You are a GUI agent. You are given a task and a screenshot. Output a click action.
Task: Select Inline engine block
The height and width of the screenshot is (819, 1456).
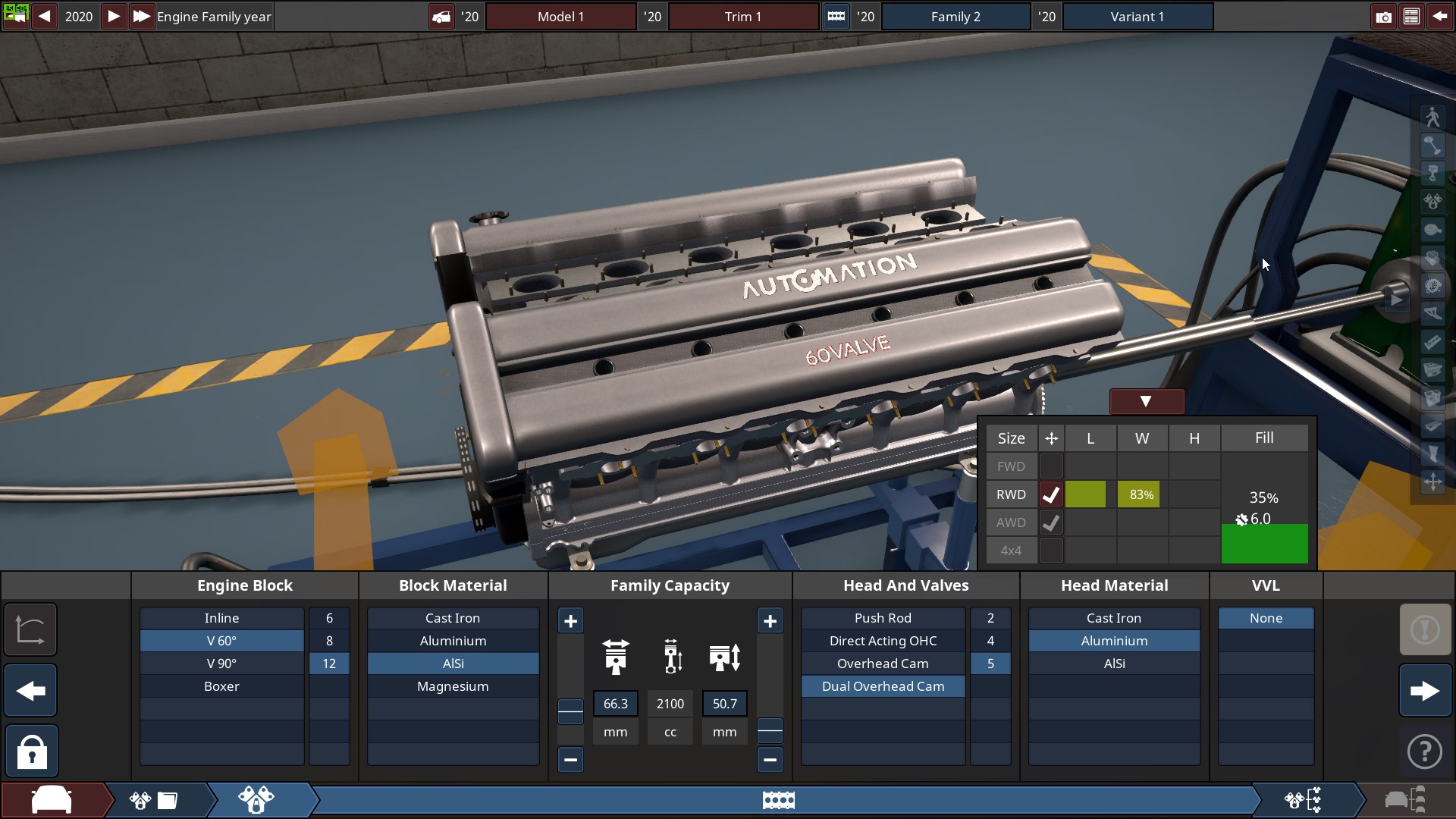pyautogui.click(x=221, y=618)
